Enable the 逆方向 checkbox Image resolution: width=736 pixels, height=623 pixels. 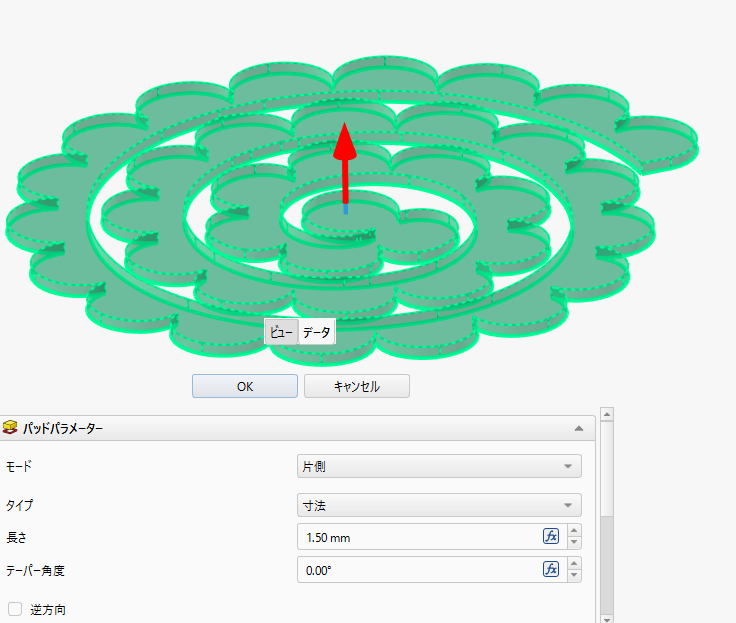click(x=15, y=609)
